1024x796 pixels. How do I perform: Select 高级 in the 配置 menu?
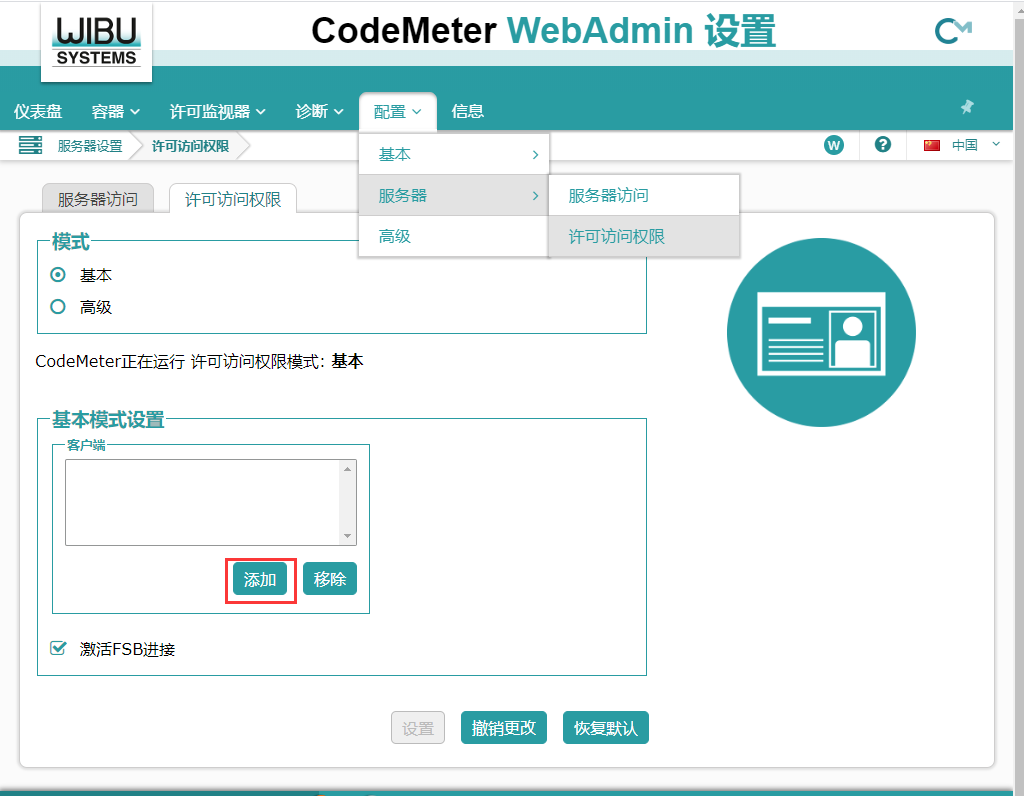pos(454,236)
